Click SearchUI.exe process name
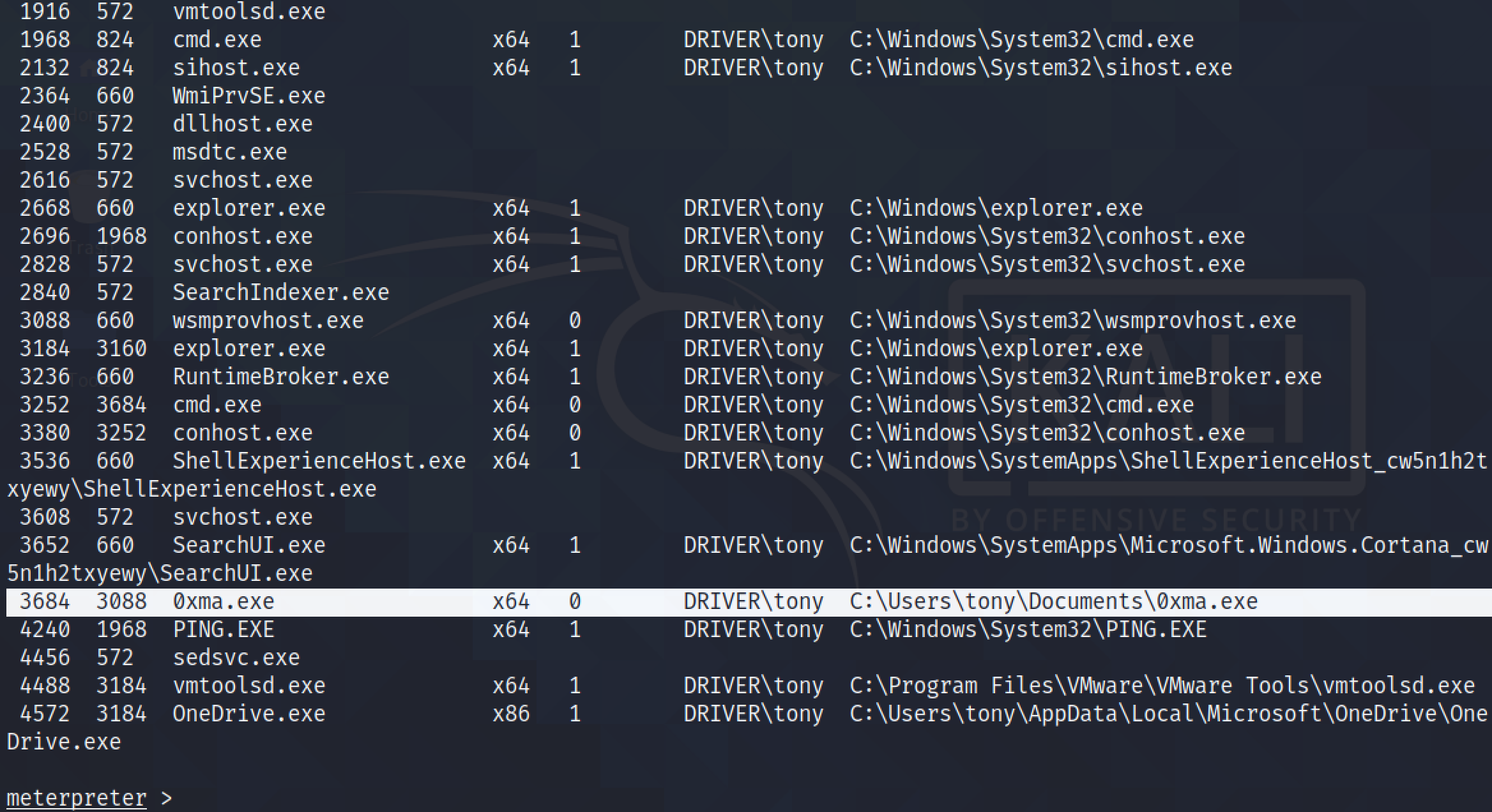 (249, 545)
